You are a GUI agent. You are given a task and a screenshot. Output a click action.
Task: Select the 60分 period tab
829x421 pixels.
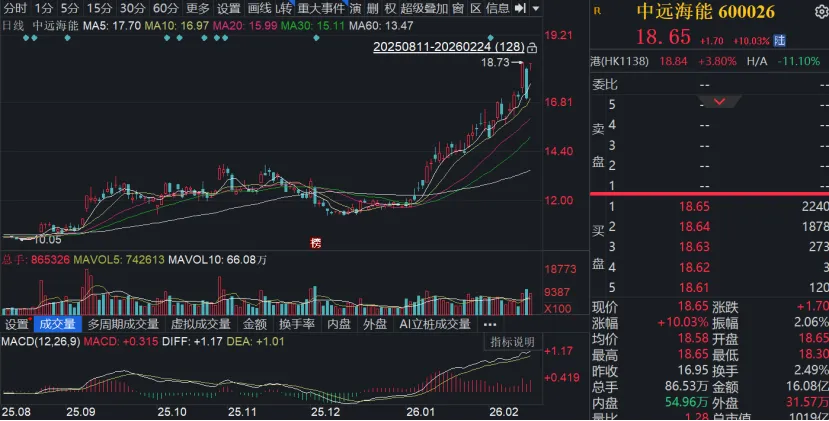(x=165, y=8)
